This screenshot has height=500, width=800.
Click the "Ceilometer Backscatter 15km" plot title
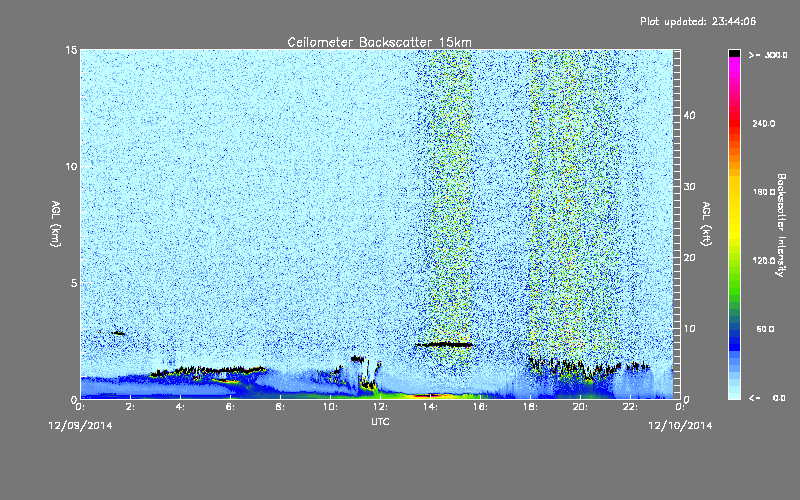[379, 42]
